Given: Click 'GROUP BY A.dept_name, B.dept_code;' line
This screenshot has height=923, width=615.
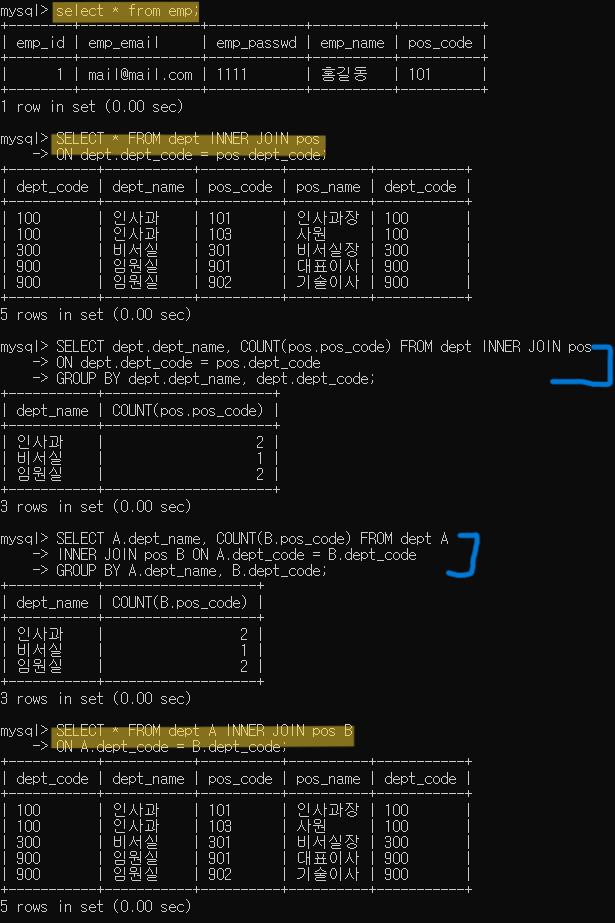Looking at the screenshot, I should [191, 570].
